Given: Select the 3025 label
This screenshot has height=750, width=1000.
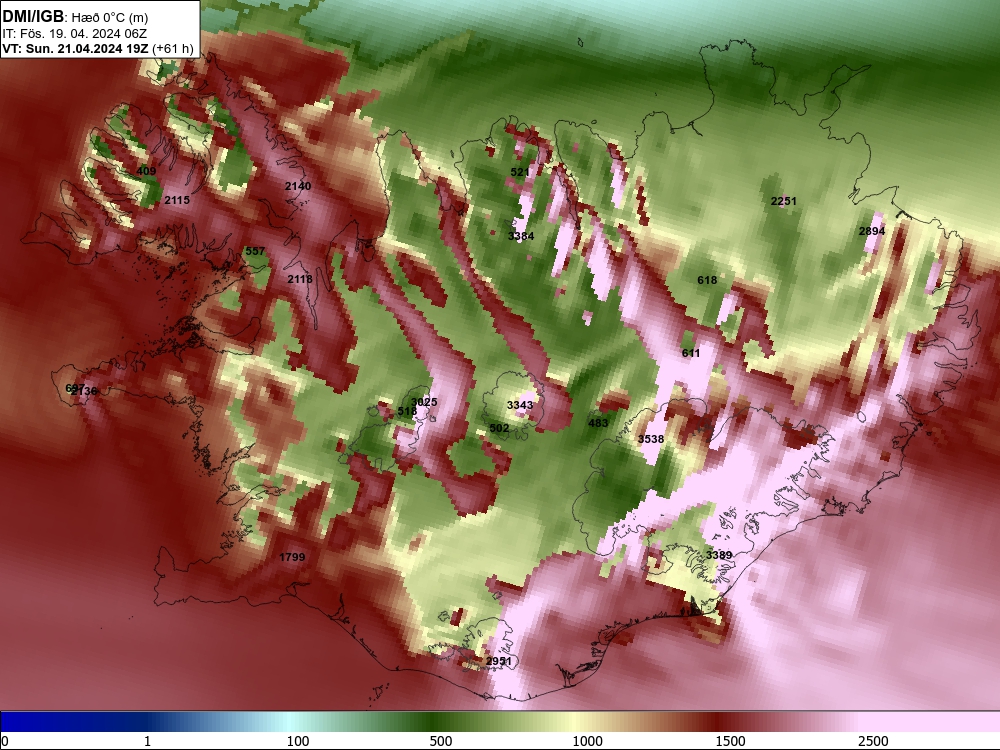Looking at the screenshot, I should pos(424,402).
